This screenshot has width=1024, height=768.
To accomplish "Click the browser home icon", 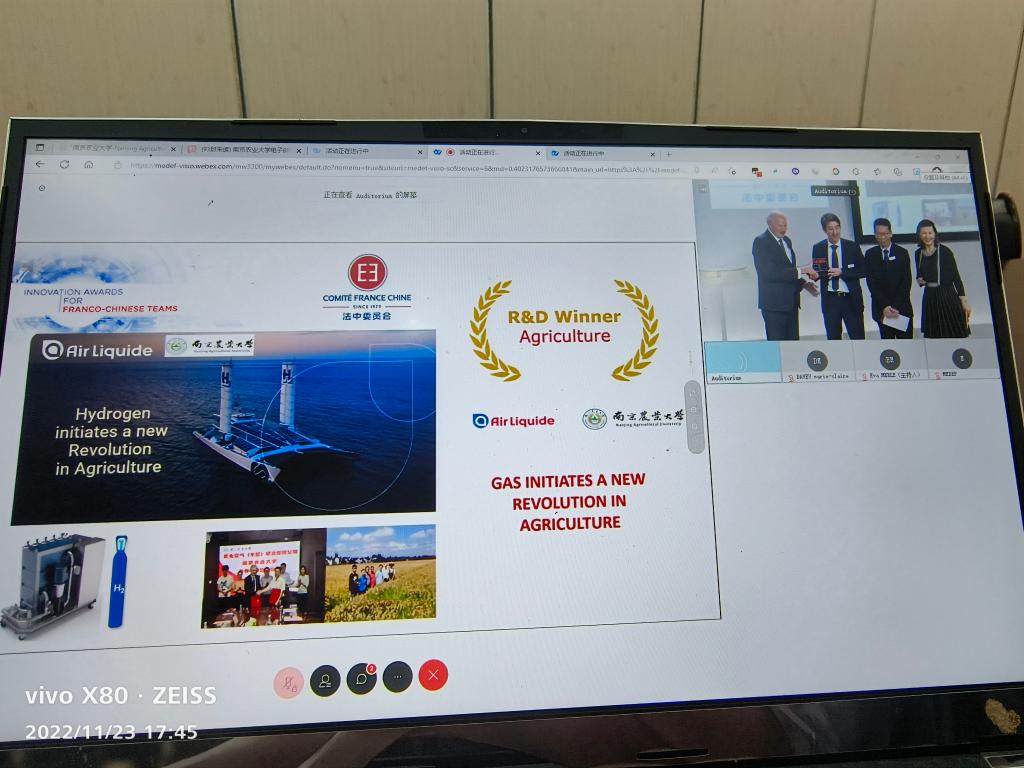I will click(x=87, y=164).
